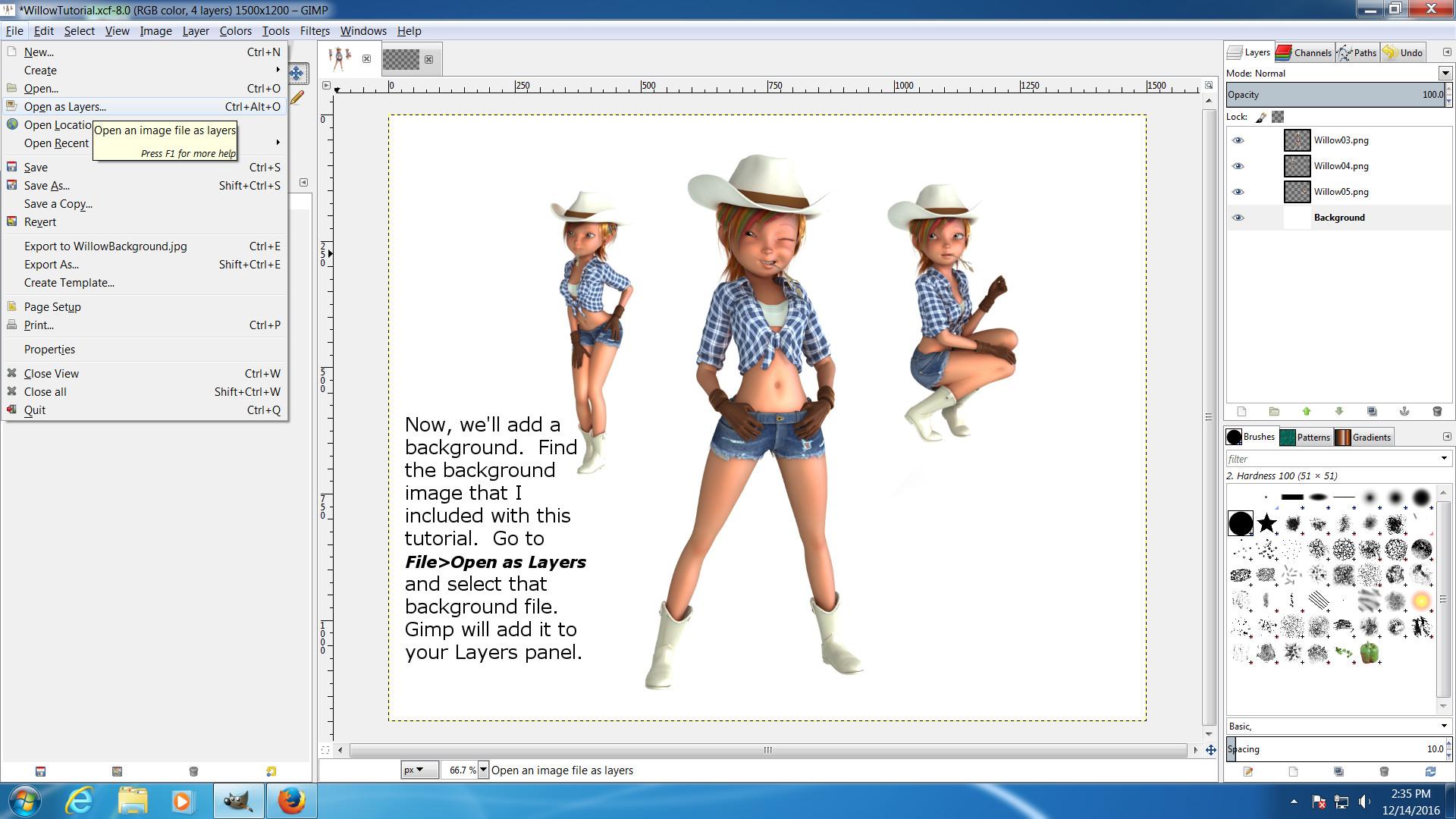Click the duplicate layer icon
The width and height of the screenshot is (1456, 819).
pos(1372,411)
